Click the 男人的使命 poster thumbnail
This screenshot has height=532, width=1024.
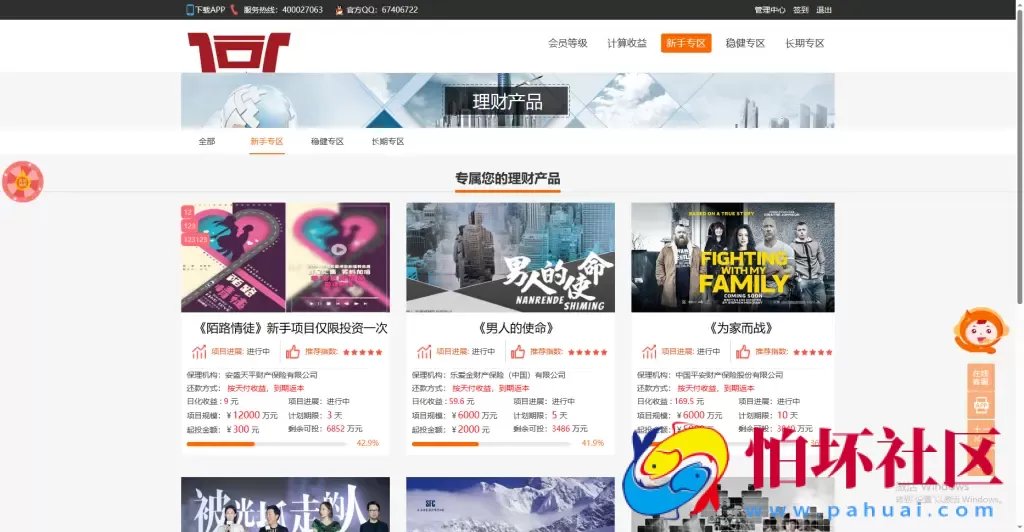510,257
